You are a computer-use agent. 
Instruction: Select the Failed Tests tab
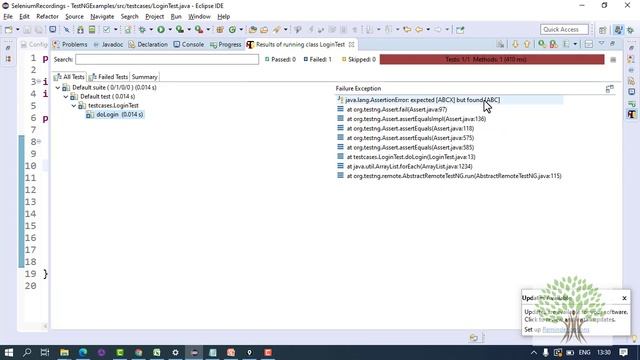pos(108,77)
